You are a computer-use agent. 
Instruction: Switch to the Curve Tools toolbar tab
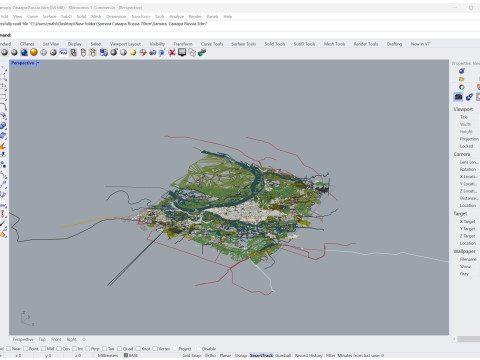[x=212, y=44]
